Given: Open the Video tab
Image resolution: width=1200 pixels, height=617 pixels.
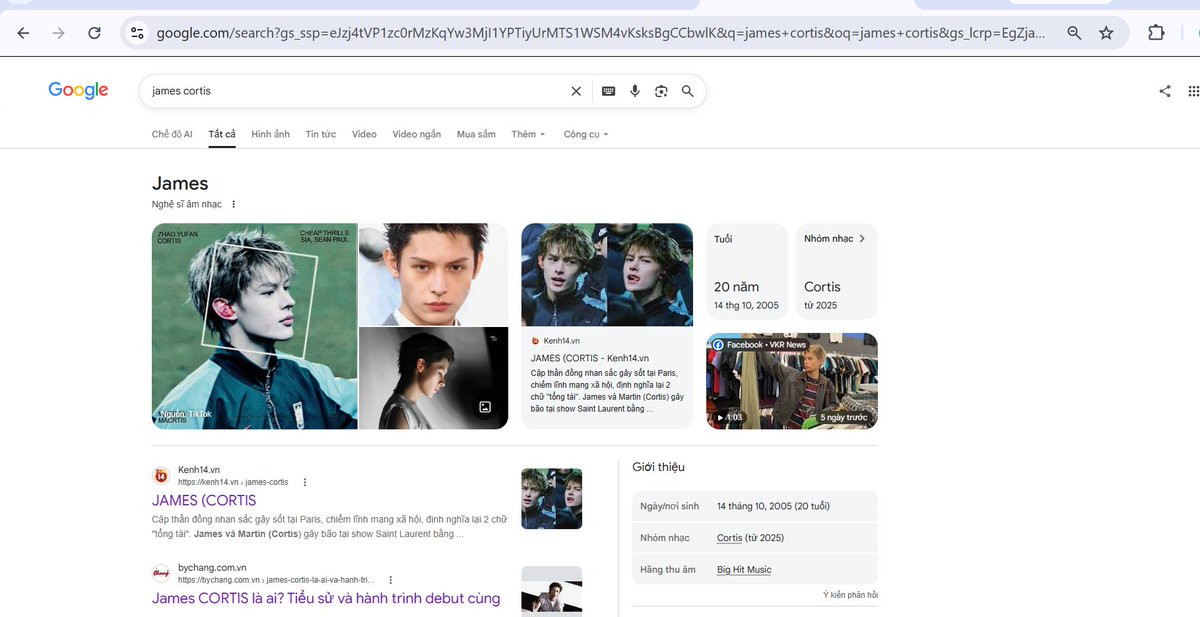Looking at the screenshot, I should coord(364,134).
